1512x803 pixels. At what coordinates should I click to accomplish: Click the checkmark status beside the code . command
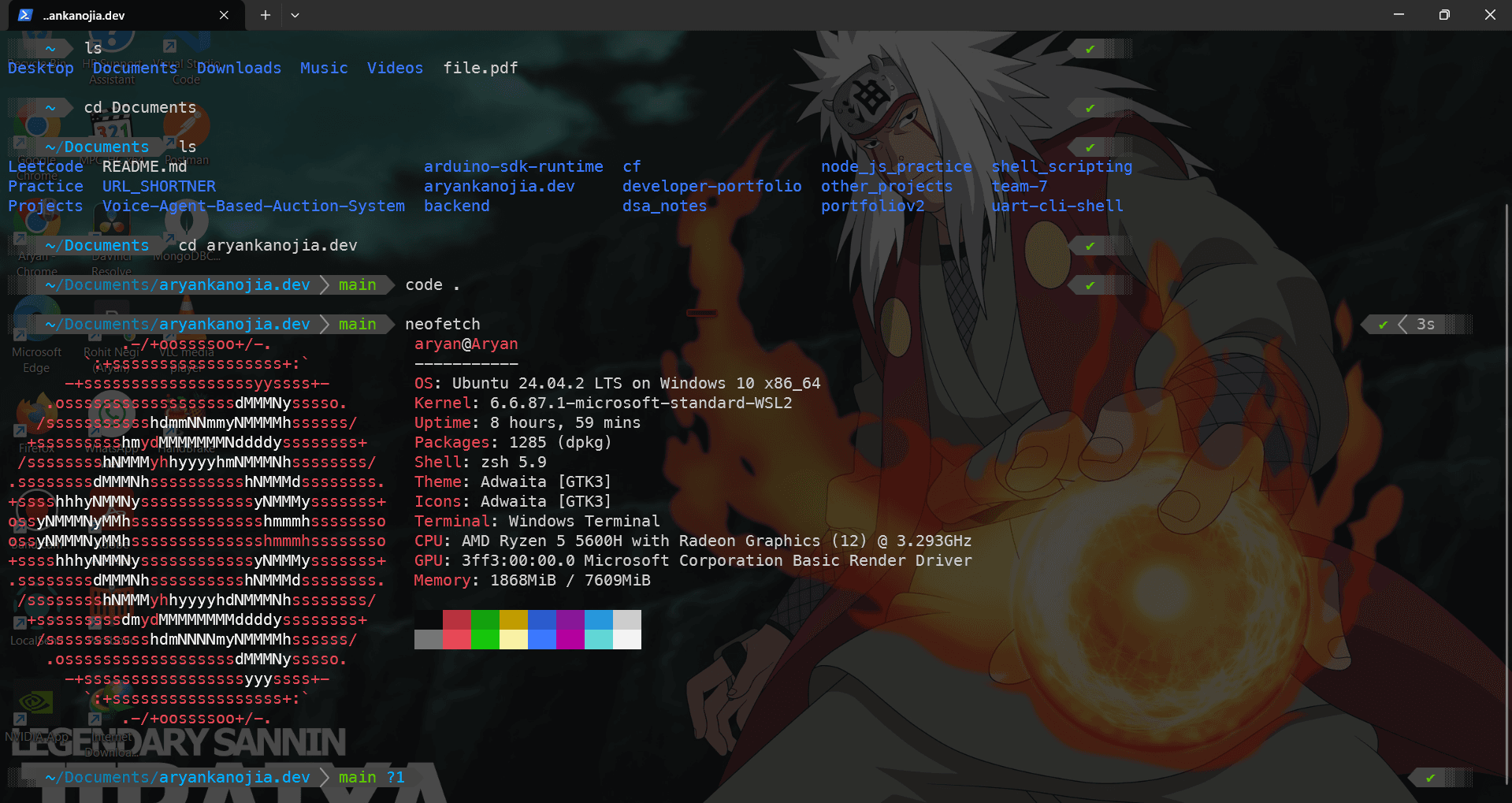[x=1090, y=285]
